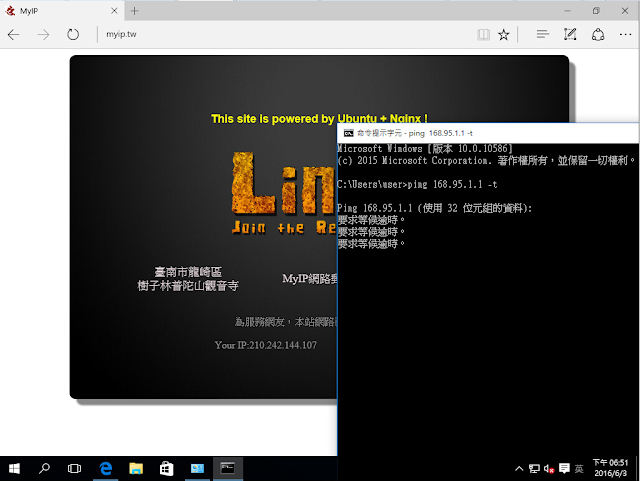Click 'Your IP:210.242.144.107' text
The width and height of the screenshot is (640, 481).
tap(266, 345)
